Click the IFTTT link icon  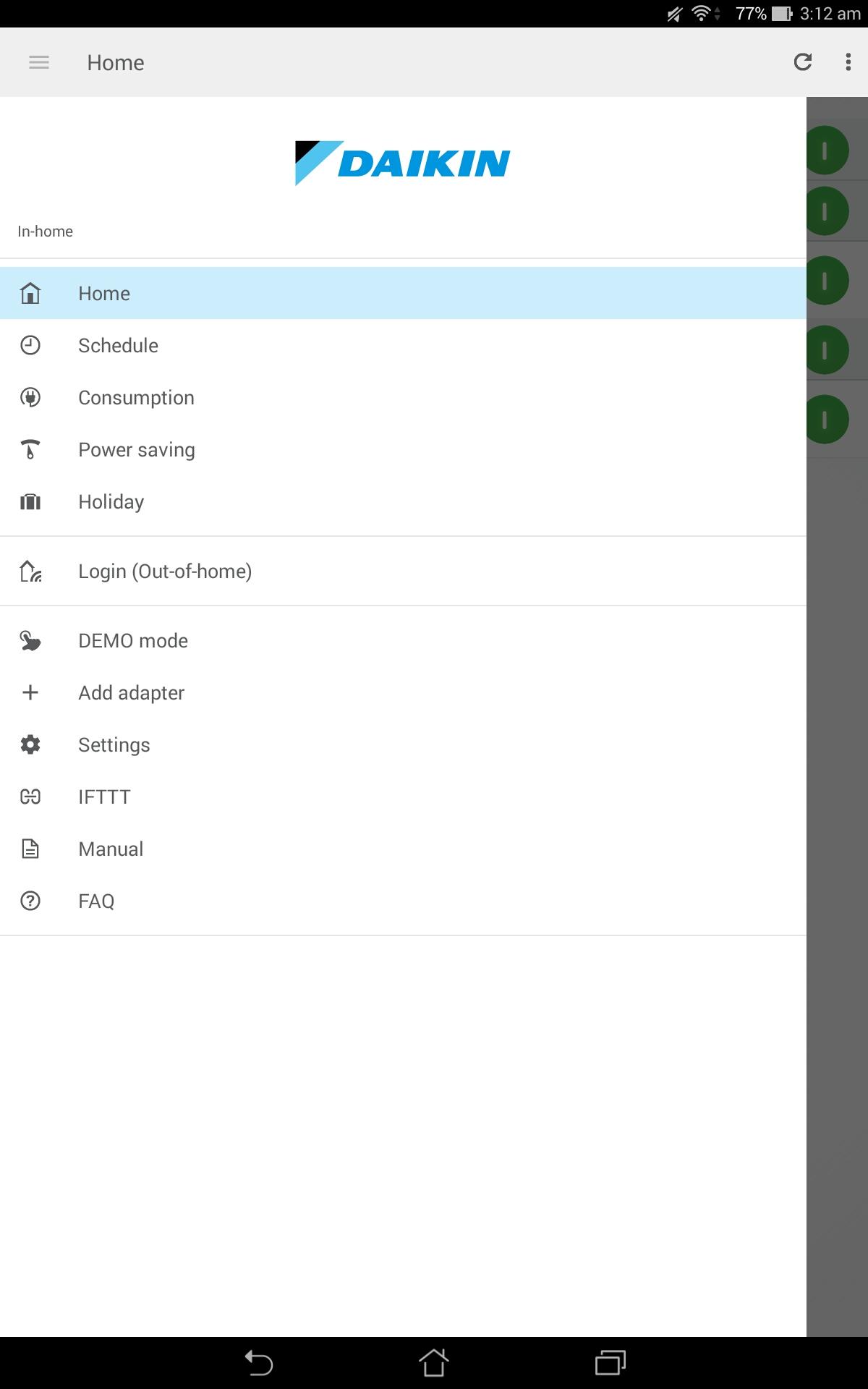pyautogui.click(x=30, y=797)
